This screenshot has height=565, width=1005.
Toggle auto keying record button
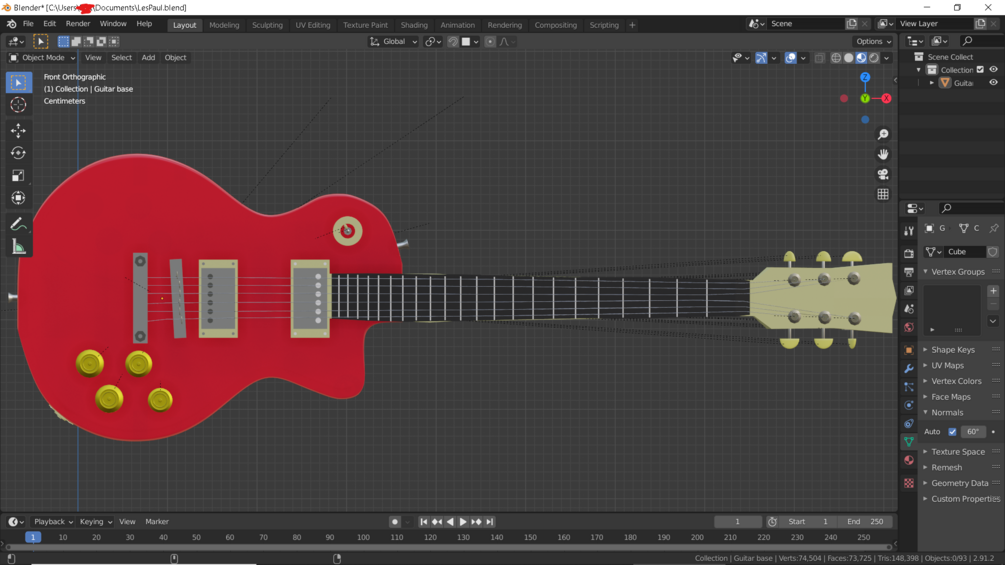[x=395, y=522]
